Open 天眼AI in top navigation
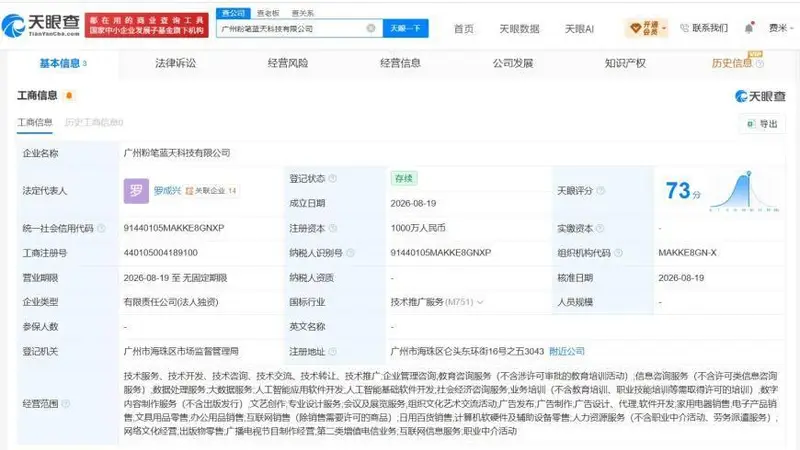800x450 pixels. pos(579,29)
